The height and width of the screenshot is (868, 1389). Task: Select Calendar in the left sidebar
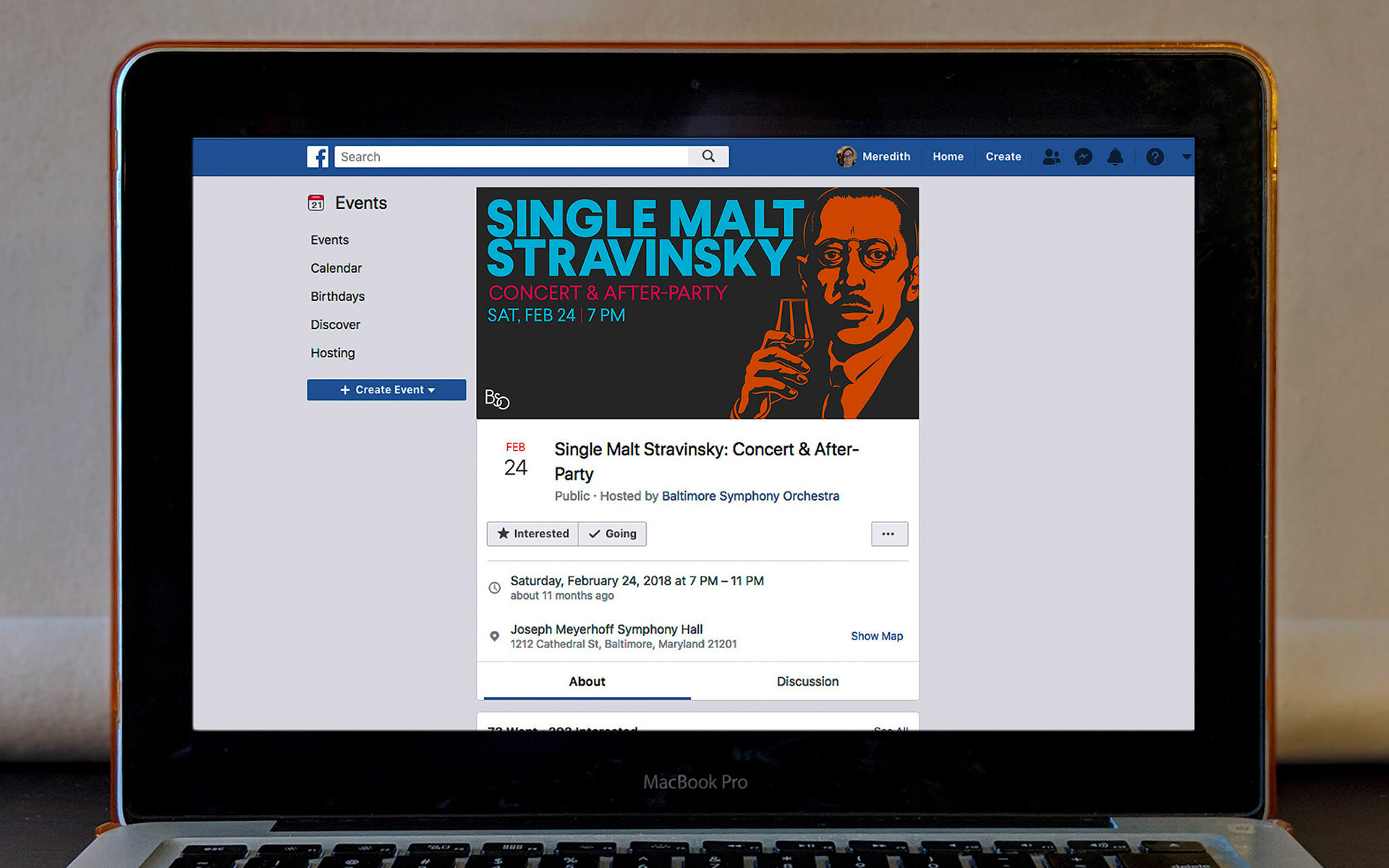point(336,268)
